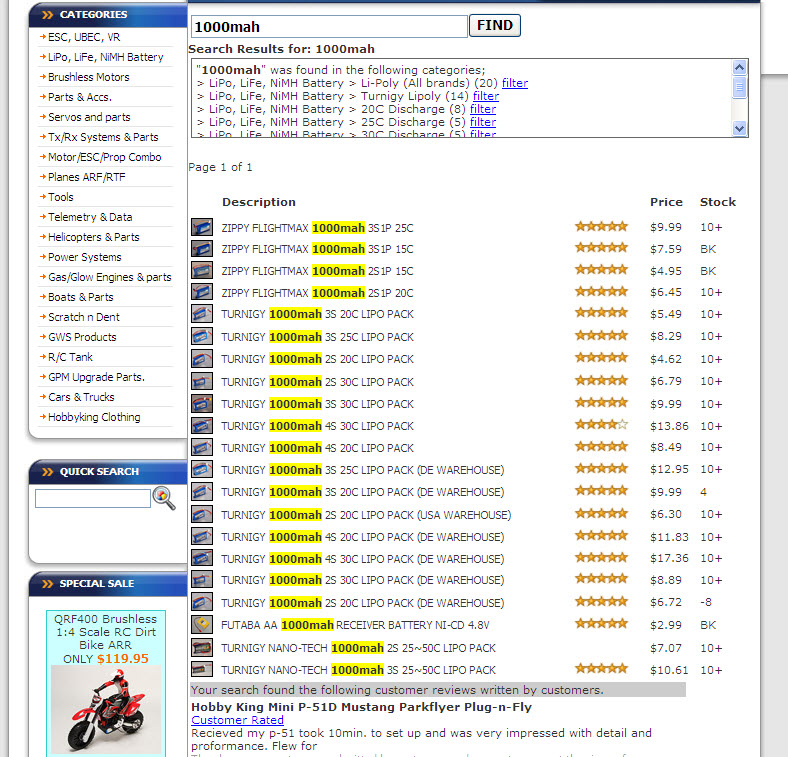
Task: Open QRF400 Brushless Dirt Bike sale text
Action: 106,638
